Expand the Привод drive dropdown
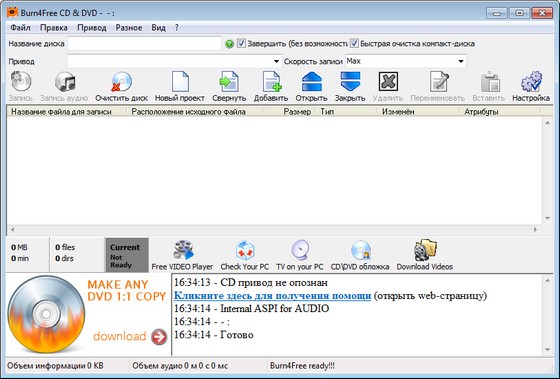 pos(276,61)
